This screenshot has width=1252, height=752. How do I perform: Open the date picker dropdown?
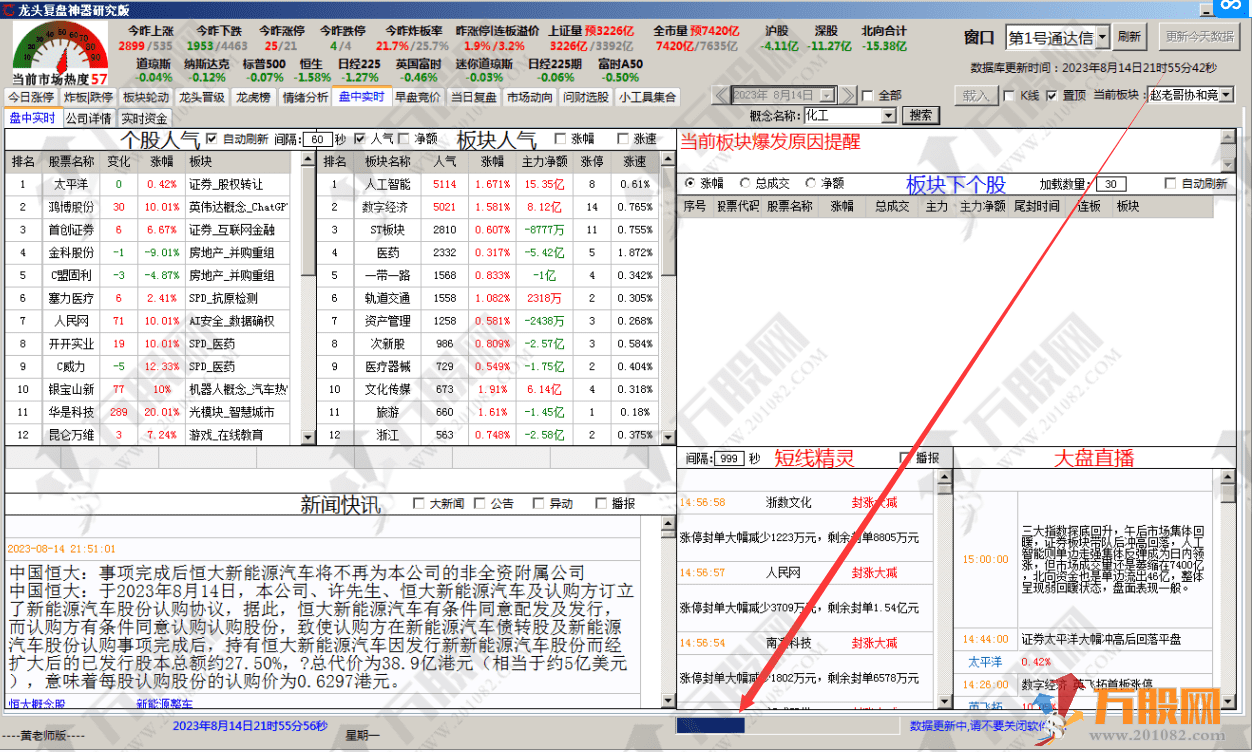coord(826,95)
